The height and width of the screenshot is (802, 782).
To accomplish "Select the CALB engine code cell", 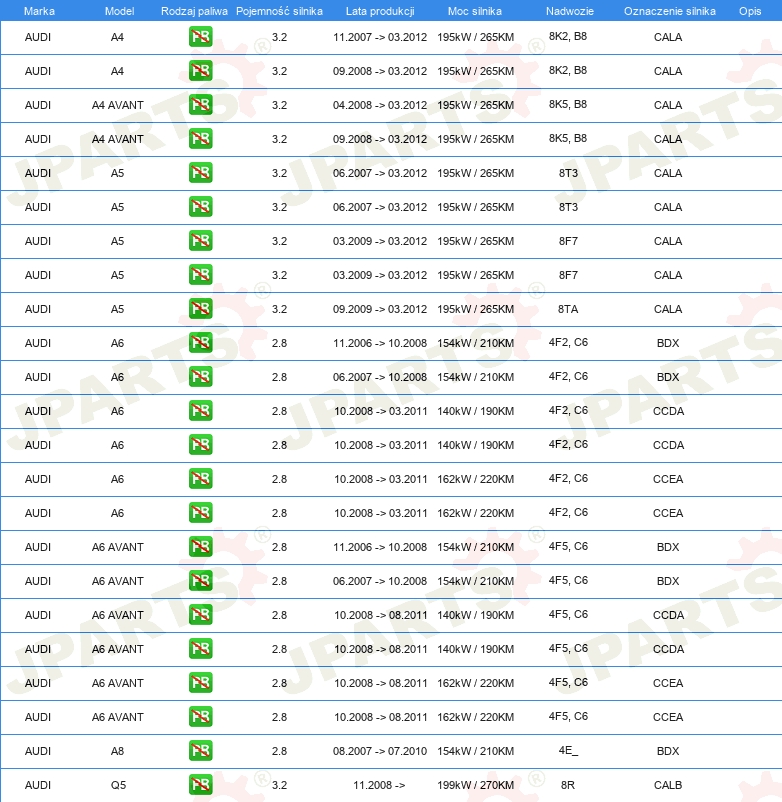I will (x=668, y=785).
